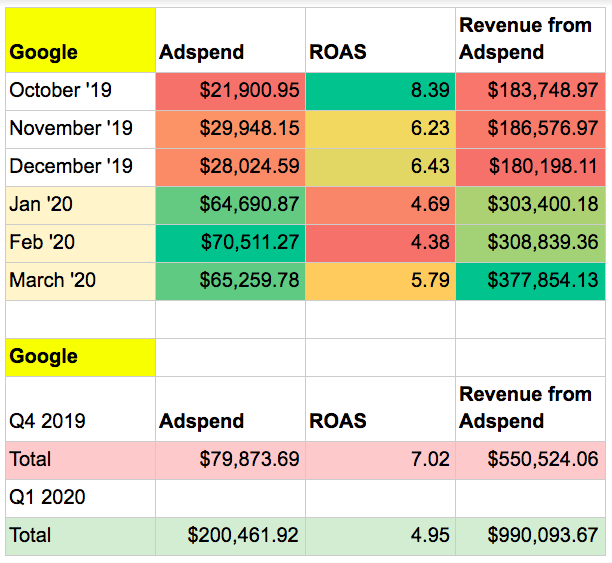The width and height of the screenshot is (612, 563).
Task: Select the red 4.38 ROAS cell
Action: (x=380, y=243)
